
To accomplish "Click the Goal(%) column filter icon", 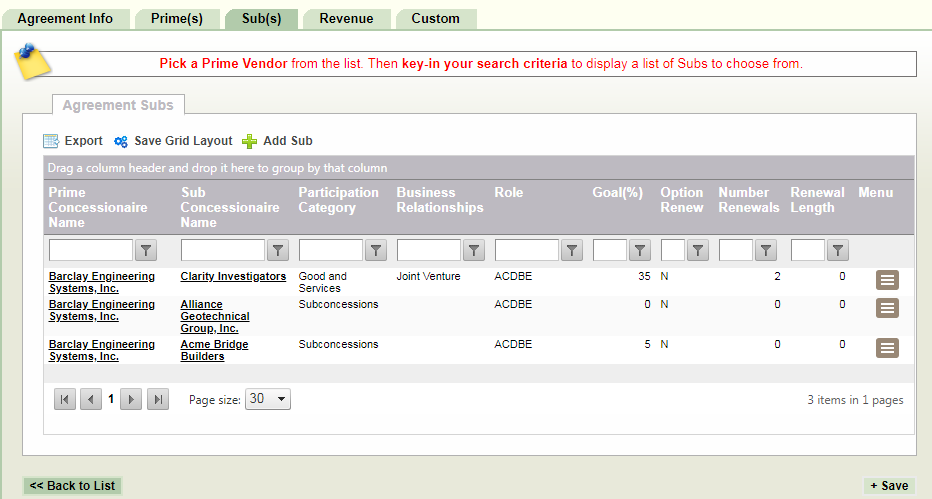I will point(640,250).
